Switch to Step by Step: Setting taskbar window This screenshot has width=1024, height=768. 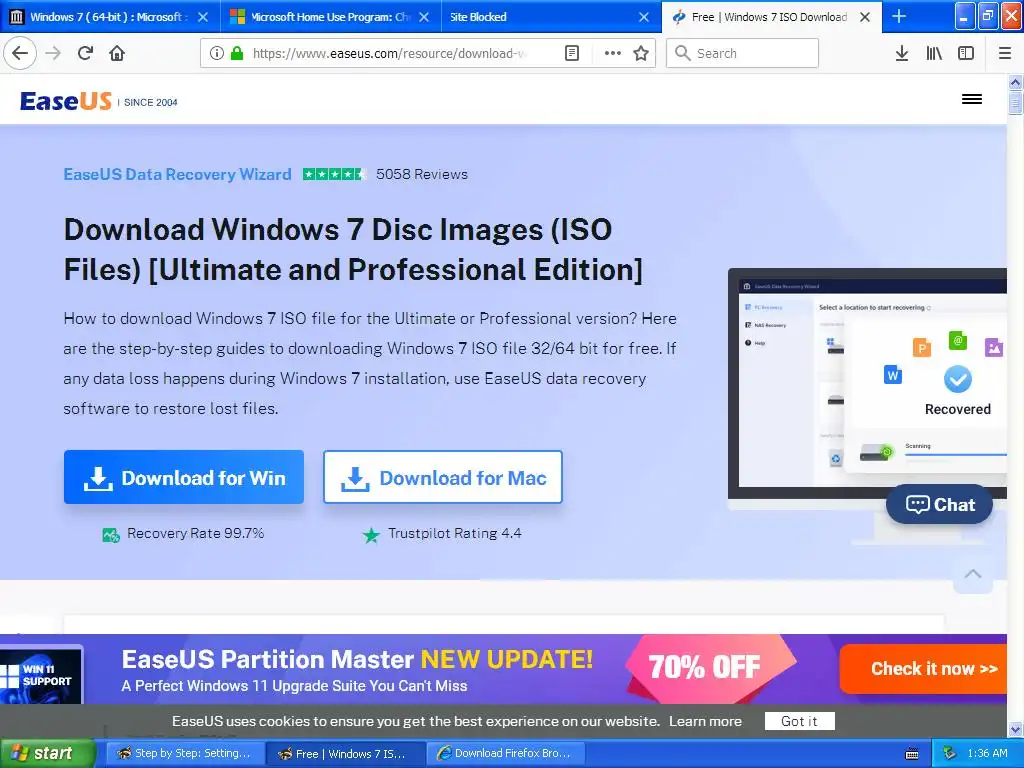tap(185, 754)
